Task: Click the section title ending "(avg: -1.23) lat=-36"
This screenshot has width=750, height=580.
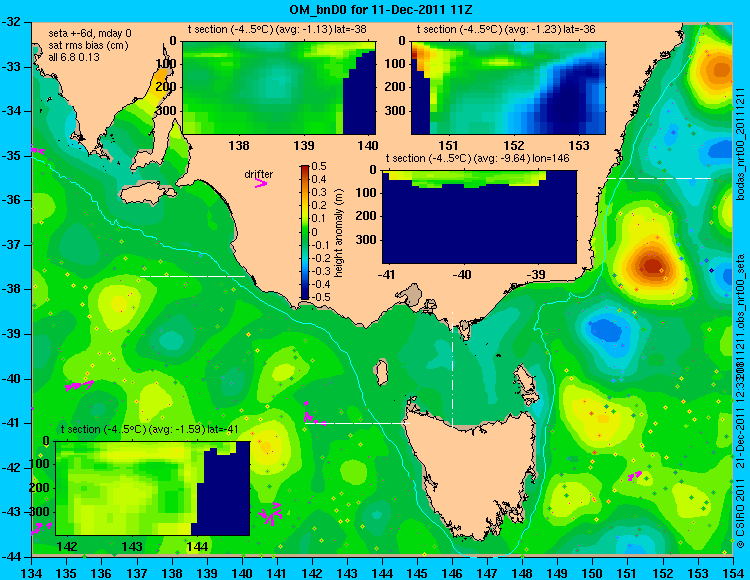Action: pyautogui.click(x=506, y=29)
